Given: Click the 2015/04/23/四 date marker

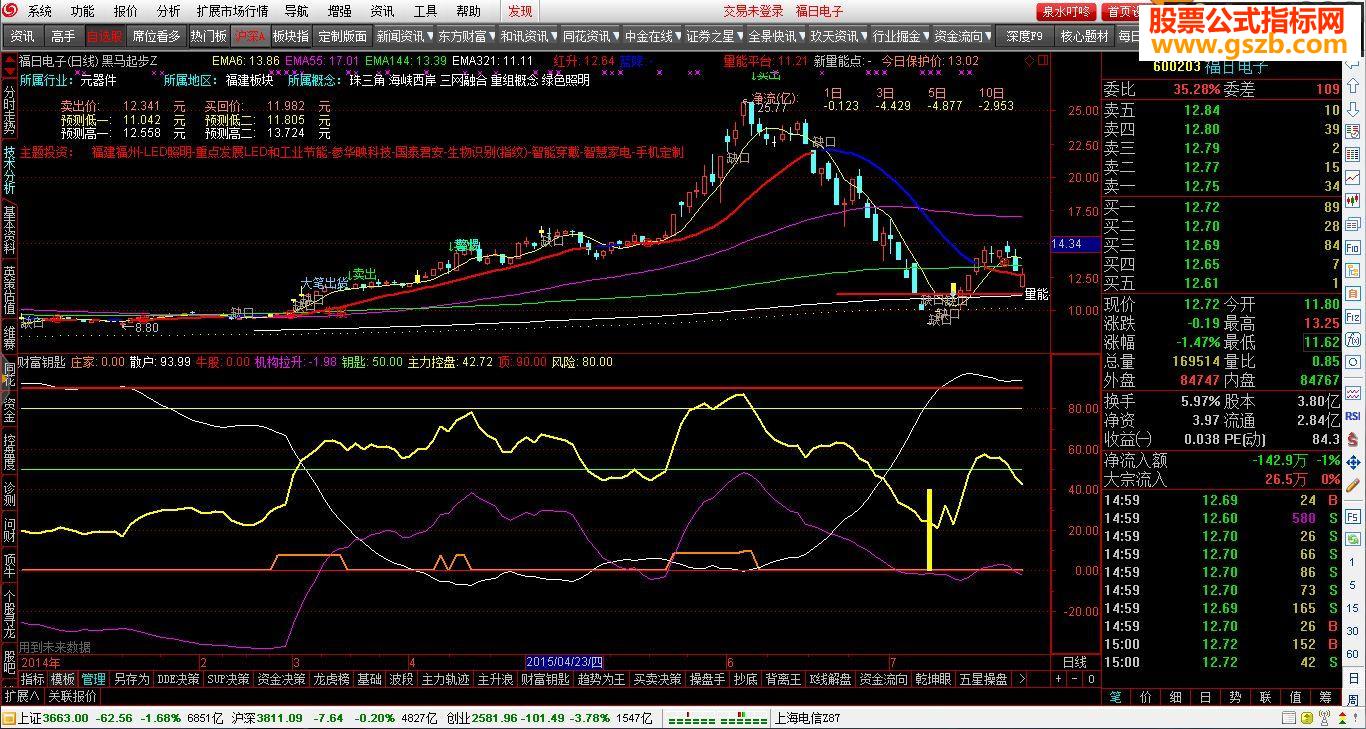Looking at the screenshot, I should pyautogui.click(x=565, y=662).
